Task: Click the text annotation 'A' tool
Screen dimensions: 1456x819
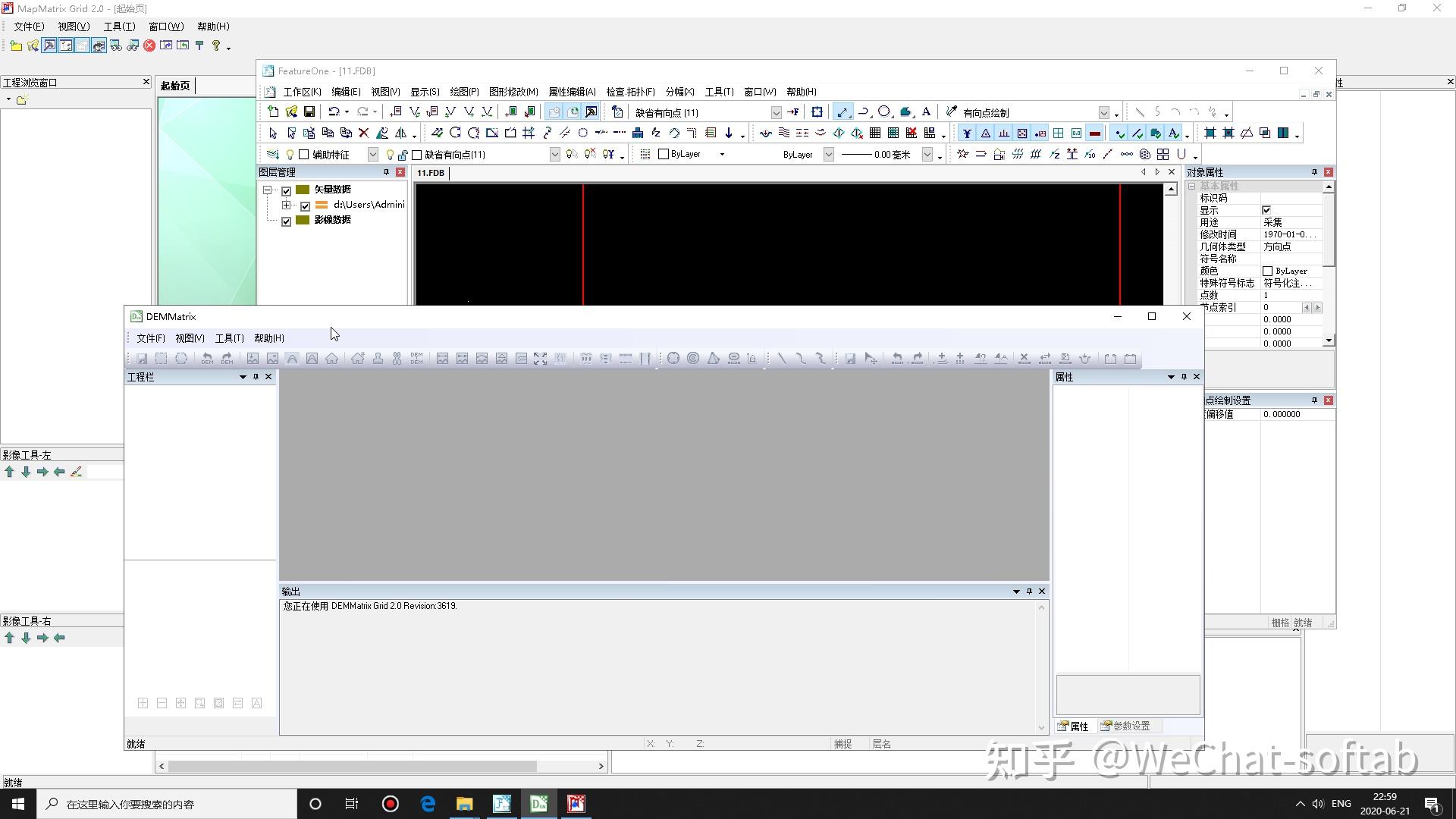Action: pos(926,112)
